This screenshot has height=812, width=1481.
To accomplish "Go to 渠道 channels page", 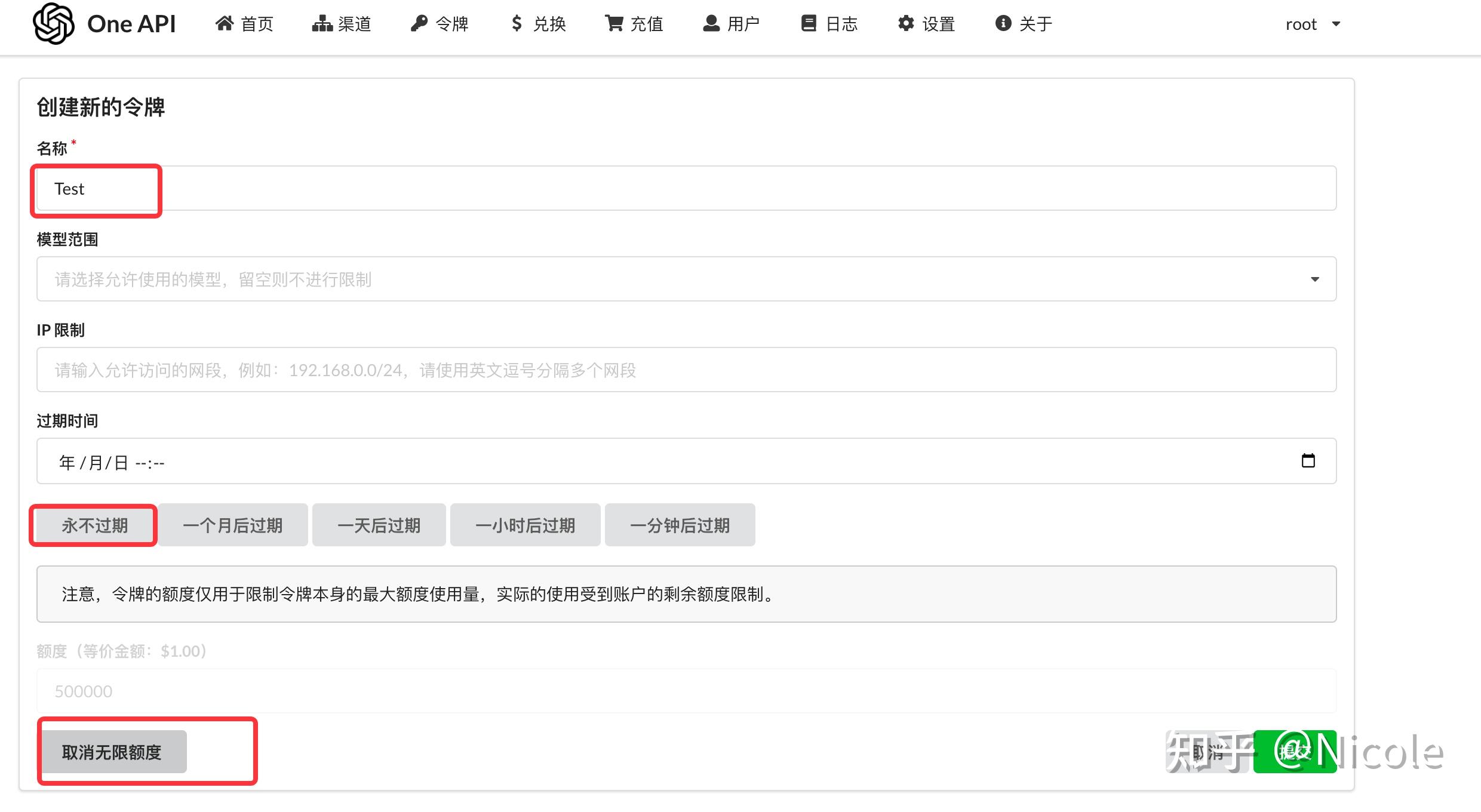I will click(x=342, y=24).
